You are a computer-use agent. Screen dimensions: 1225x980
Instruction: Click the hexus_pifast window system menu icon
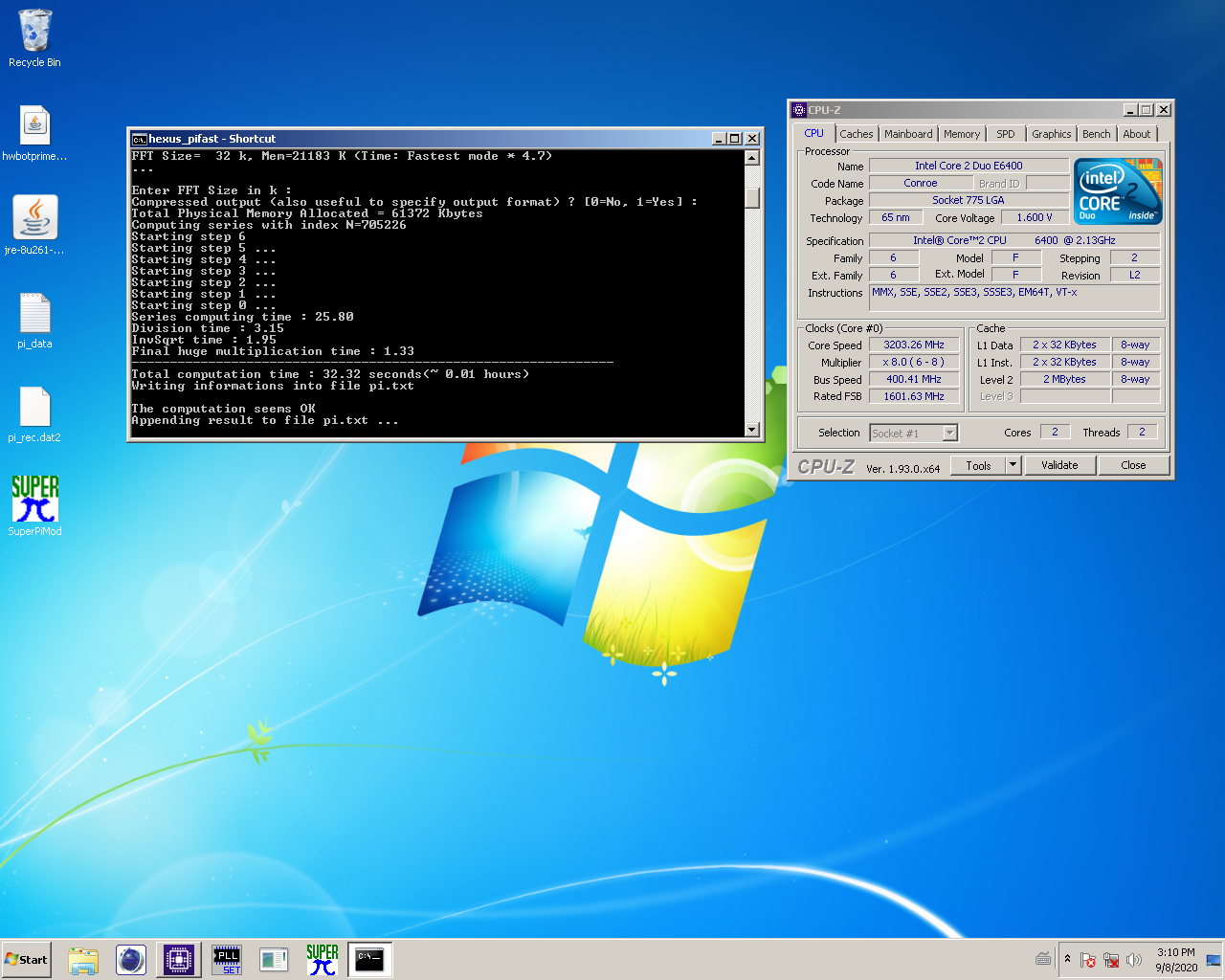click(x=139, y=139)
